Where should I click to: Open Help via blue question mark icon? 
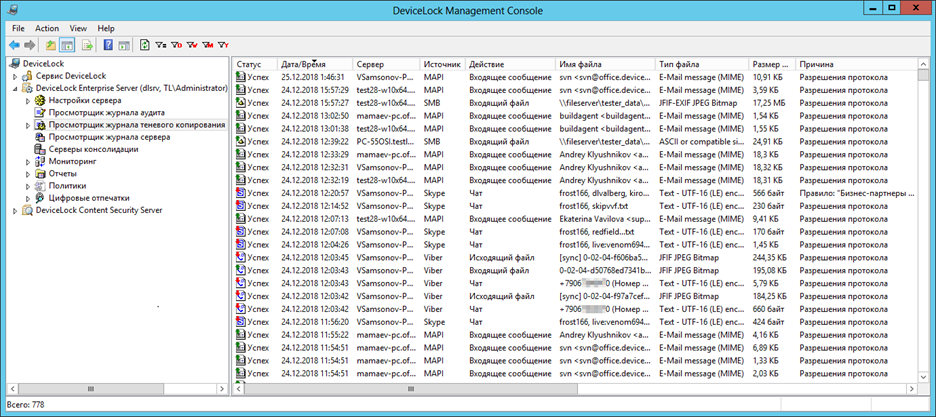point(107,45)
